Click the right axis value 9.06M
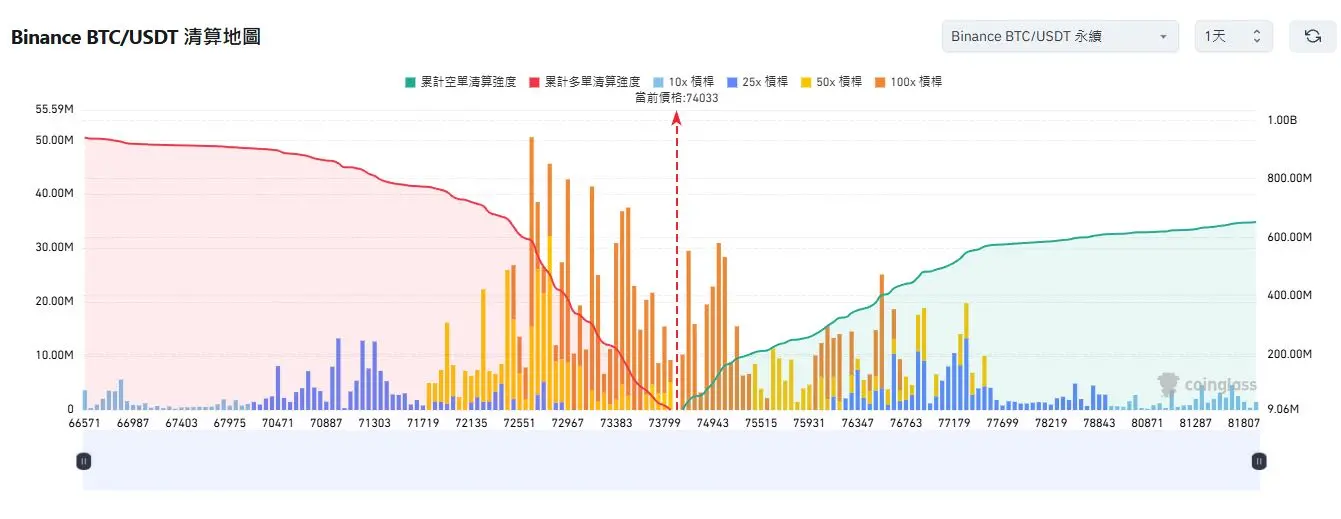 [1285, 408]
